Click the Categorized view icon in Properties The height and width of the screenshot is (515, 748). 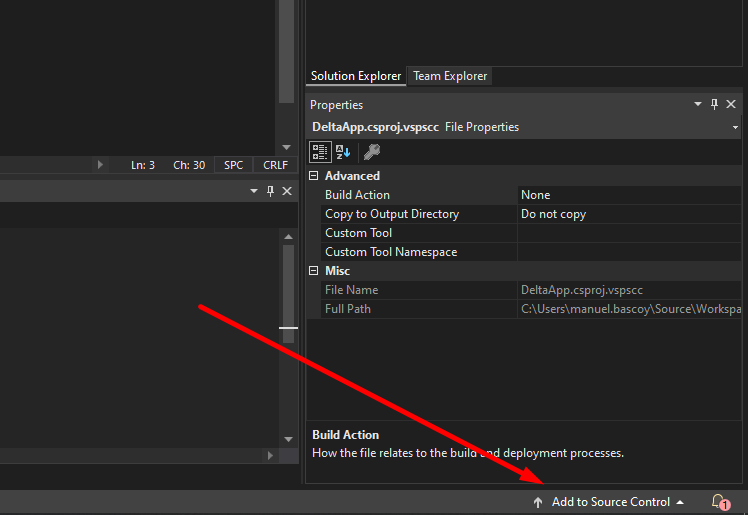320,152
